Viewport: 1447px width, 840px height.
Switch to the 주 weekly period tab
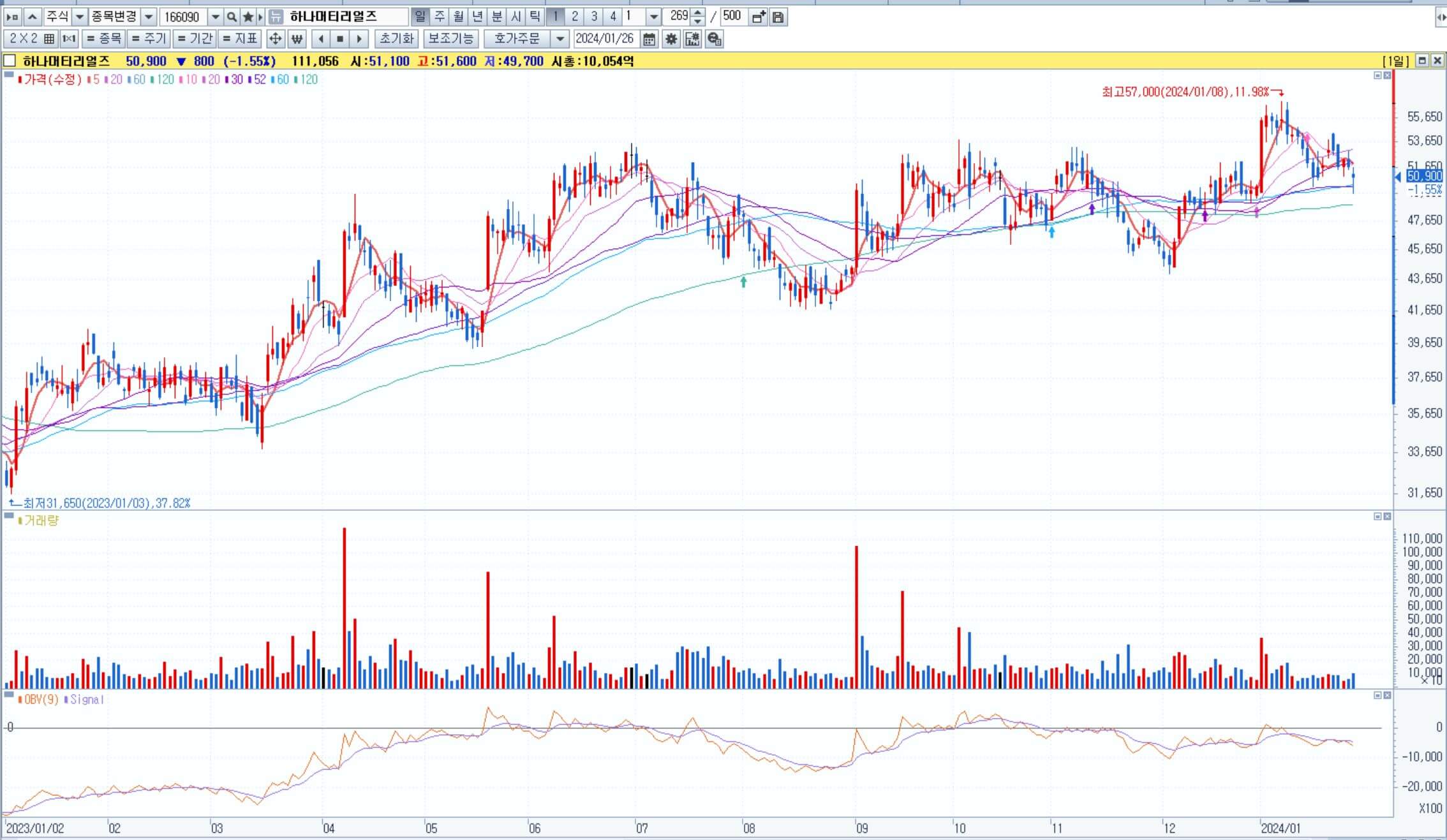tap(440, 17)
